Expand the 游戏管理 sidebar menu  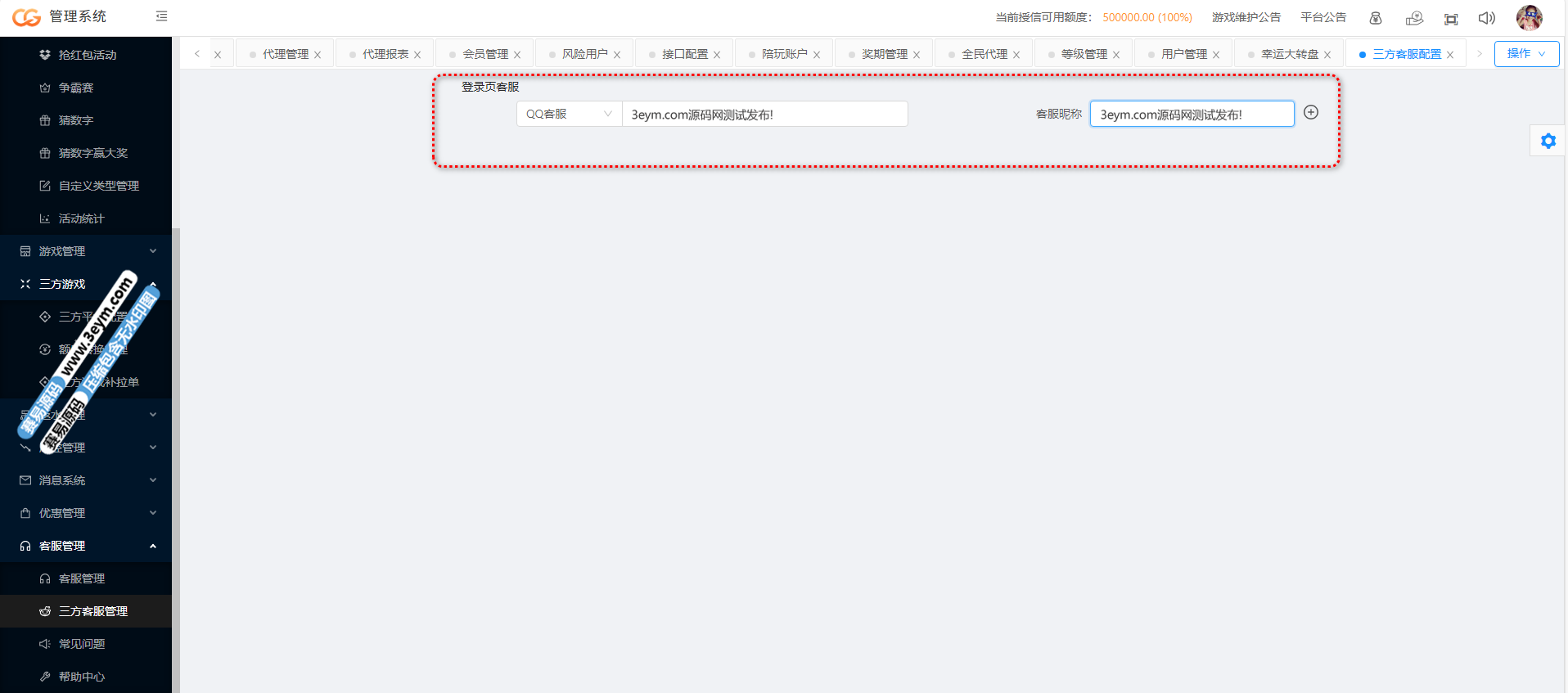(x=86, y=251)
